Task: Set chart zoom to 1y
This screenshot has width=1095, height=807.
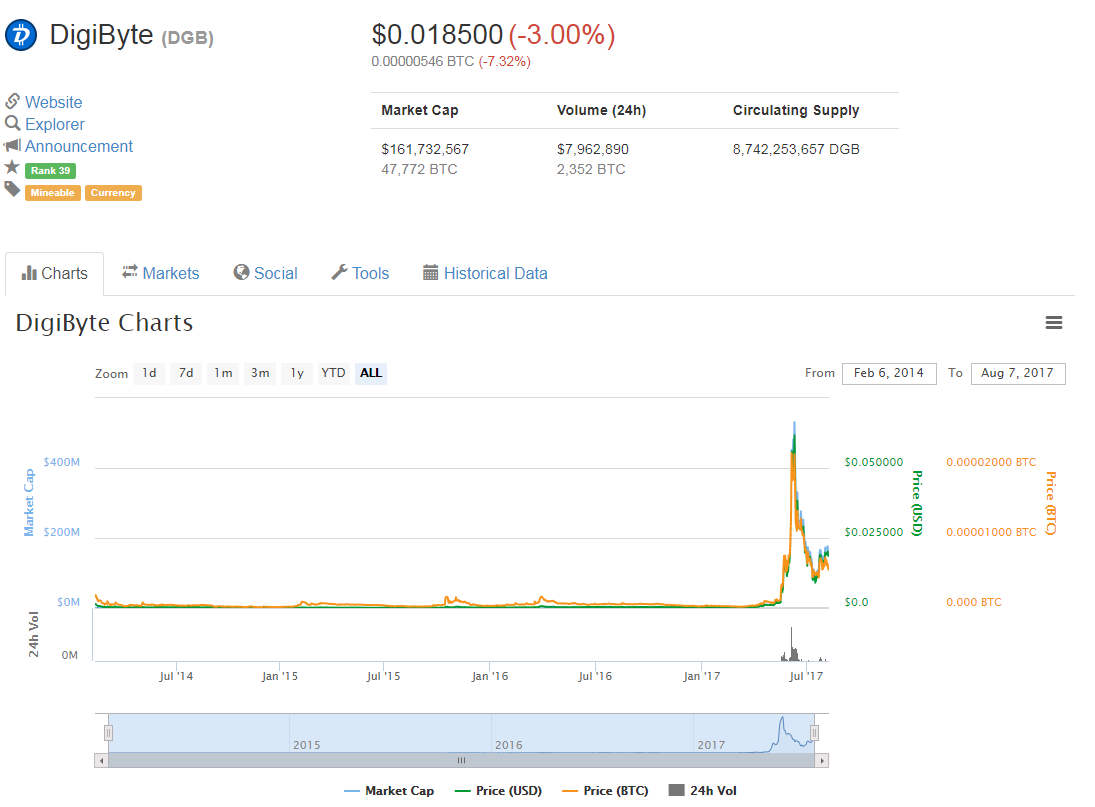Action: 297,373
